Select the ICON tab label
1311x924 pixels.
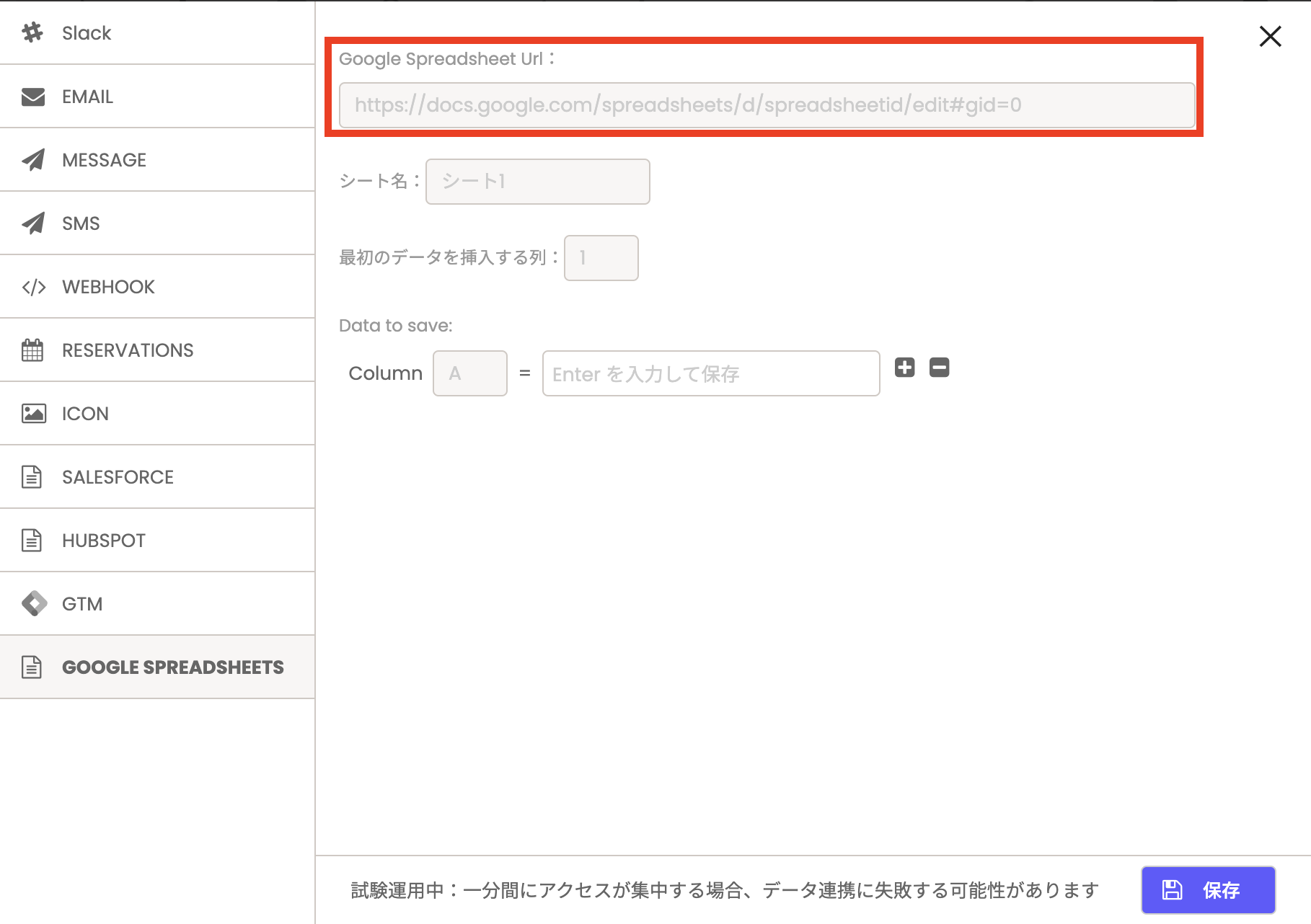[85, 414]
